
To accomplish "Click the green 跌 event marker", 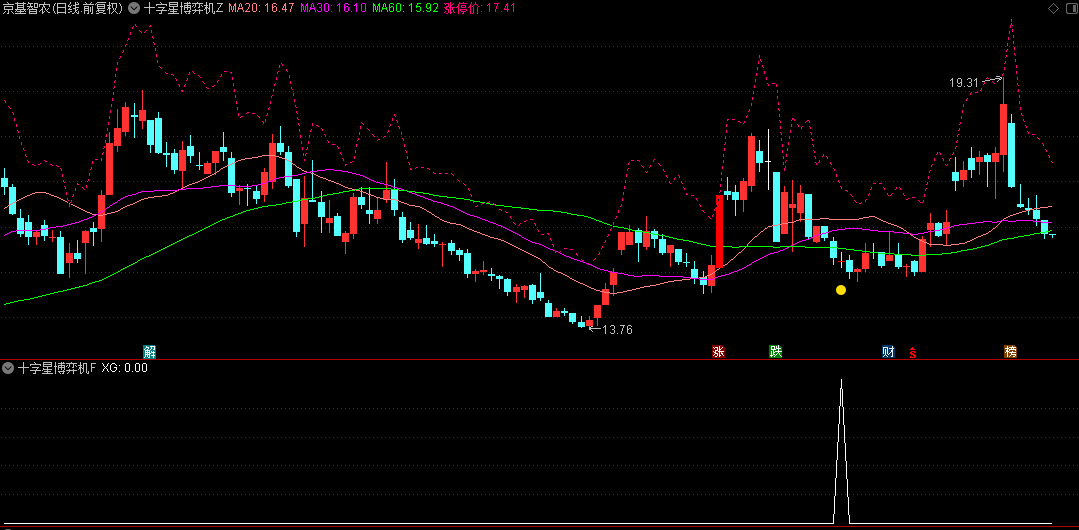I will (x=776, y=352).
